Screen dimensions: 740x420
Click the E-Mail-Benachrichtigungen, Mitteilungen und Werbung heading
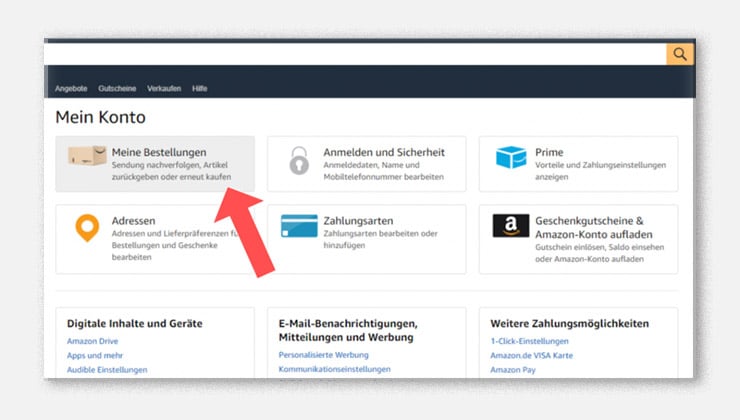pos(348,330)
